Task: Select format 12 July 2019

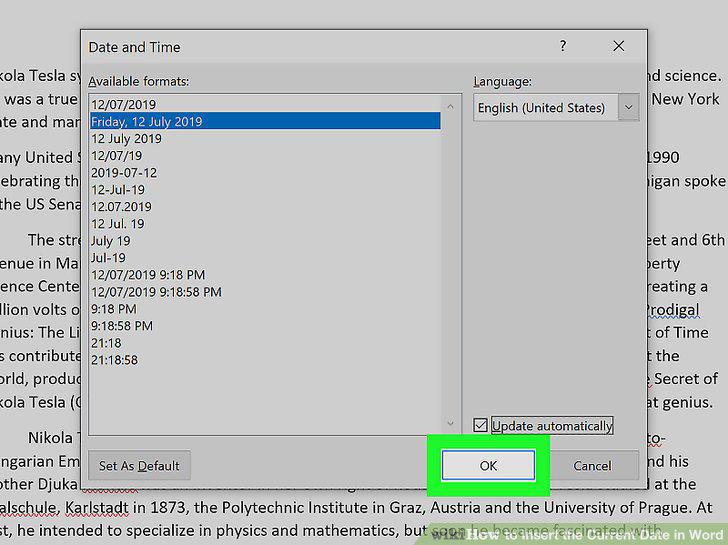Action: [265, 138]
